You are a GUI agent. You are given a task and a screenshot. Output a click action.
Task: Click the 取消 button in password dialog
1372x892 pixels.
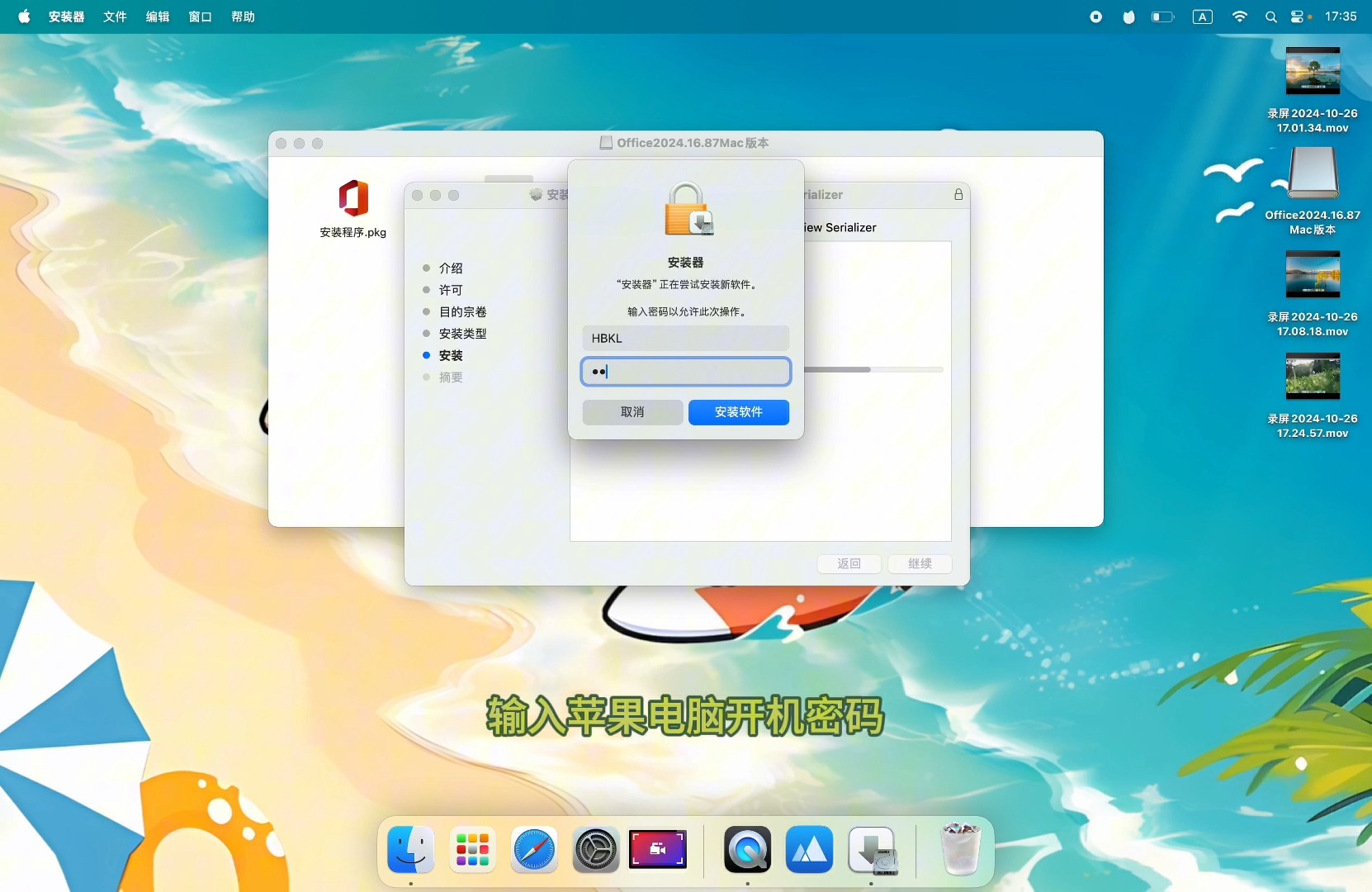click(632, 412)
